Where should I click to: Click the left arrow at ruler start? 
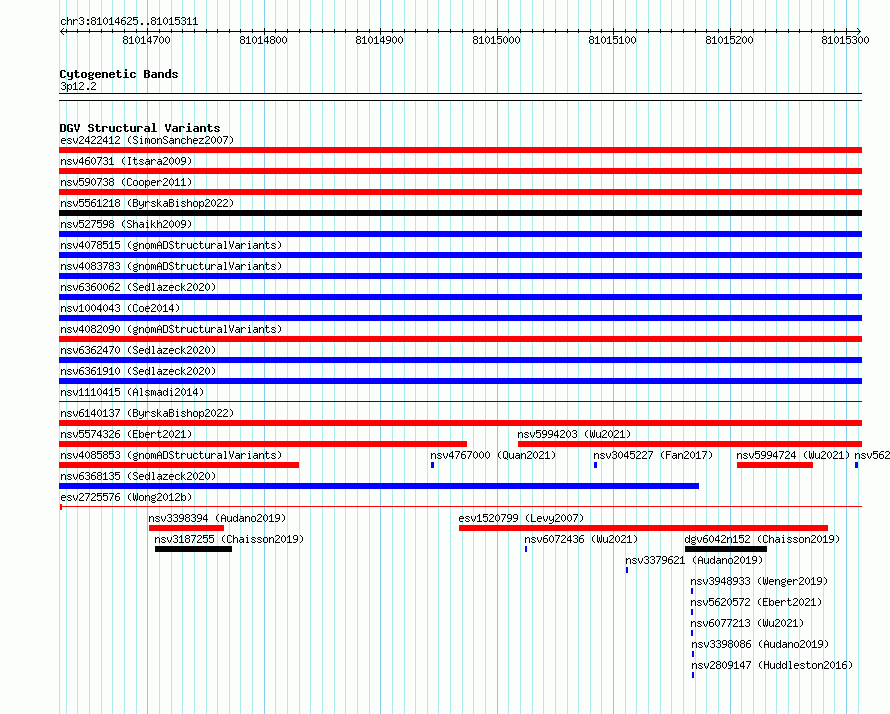pos(62,32)
